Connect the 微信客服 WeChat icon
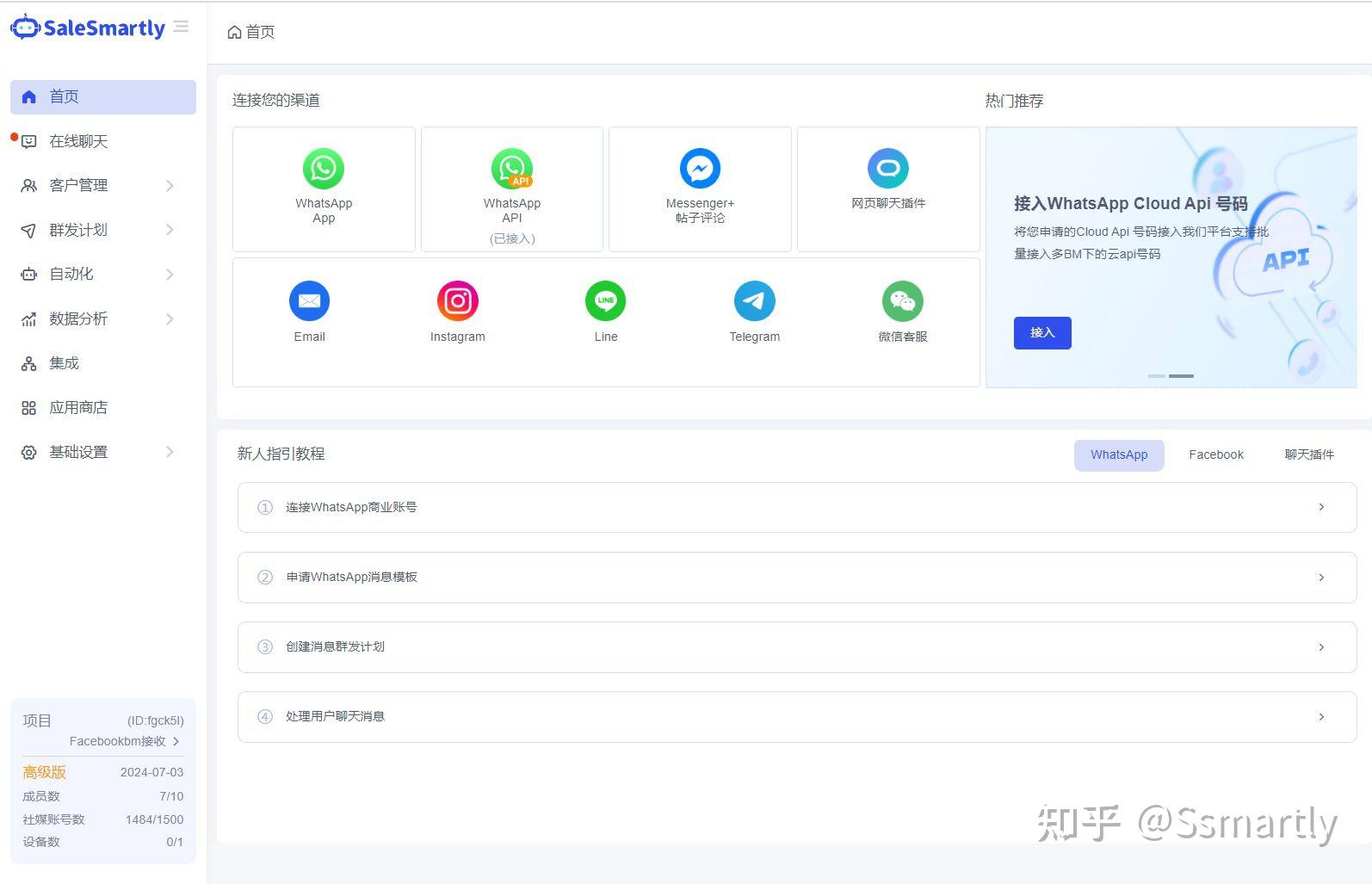Screen dimensions: 1372x884 903,301
